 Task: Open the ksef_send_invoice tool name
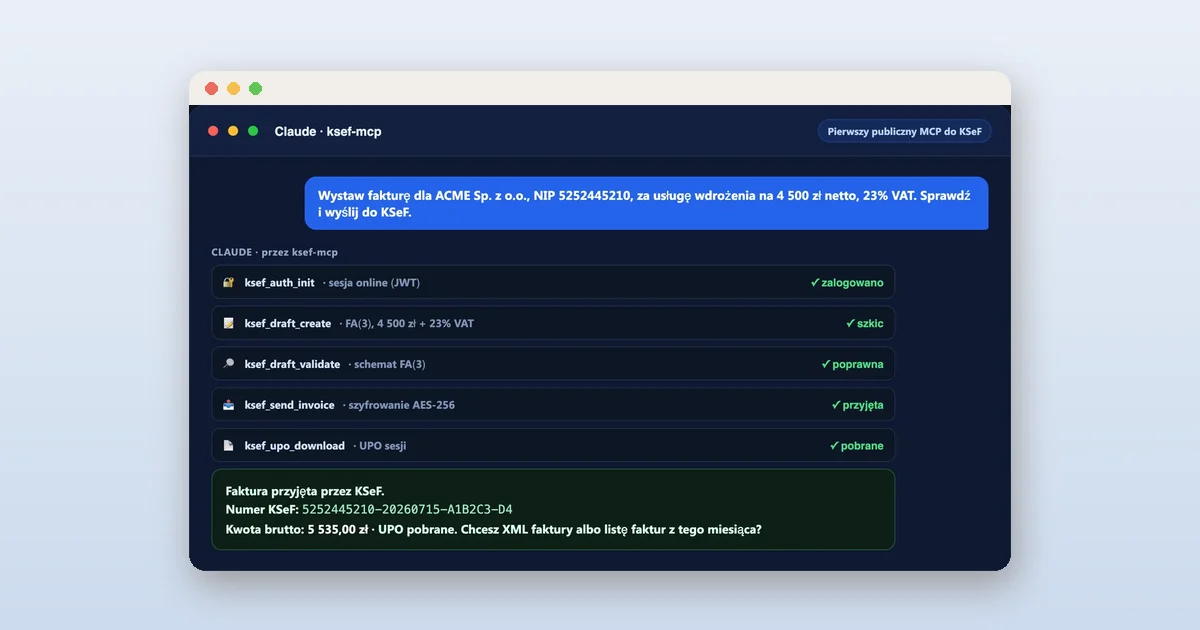coord(290,405)
